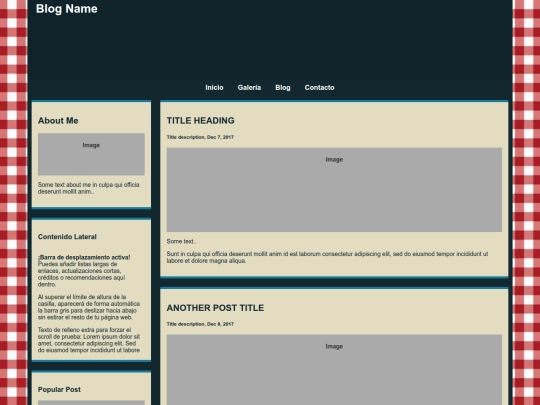Click the ANOTHER POST TITLE heading
The height and width of the screenshot is (405, 540).
[x=215, y=308]
